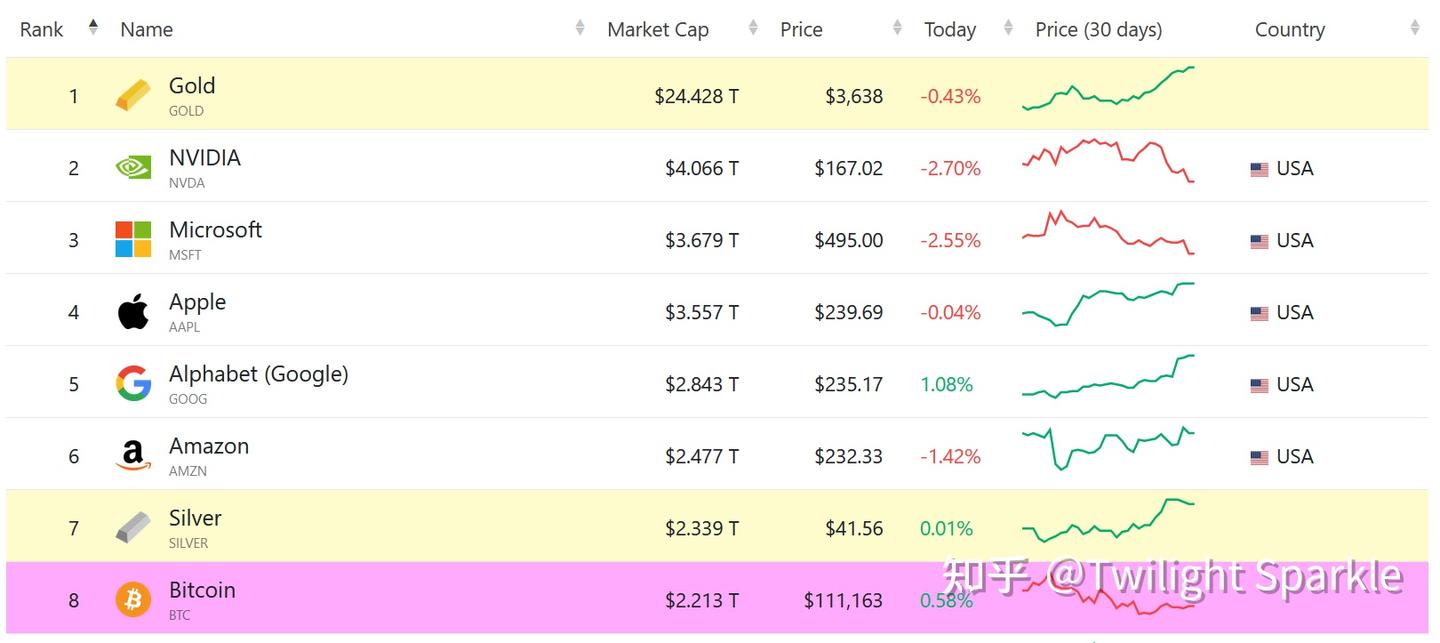Sort by Market Cap column arrows
Screen dimensions: 1440x643
[x=753, y=28]
